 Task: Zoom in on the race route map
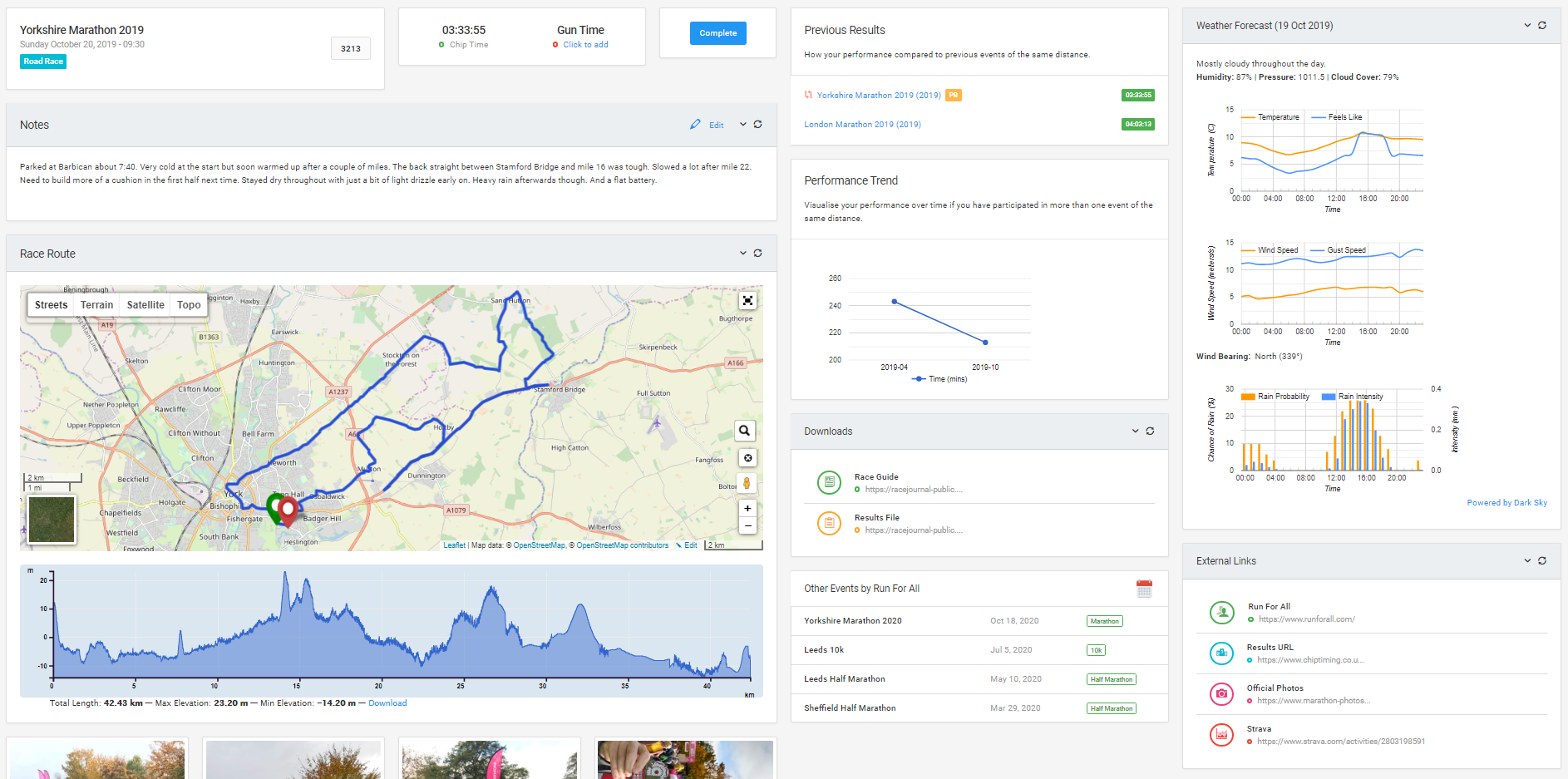[747, 508]
